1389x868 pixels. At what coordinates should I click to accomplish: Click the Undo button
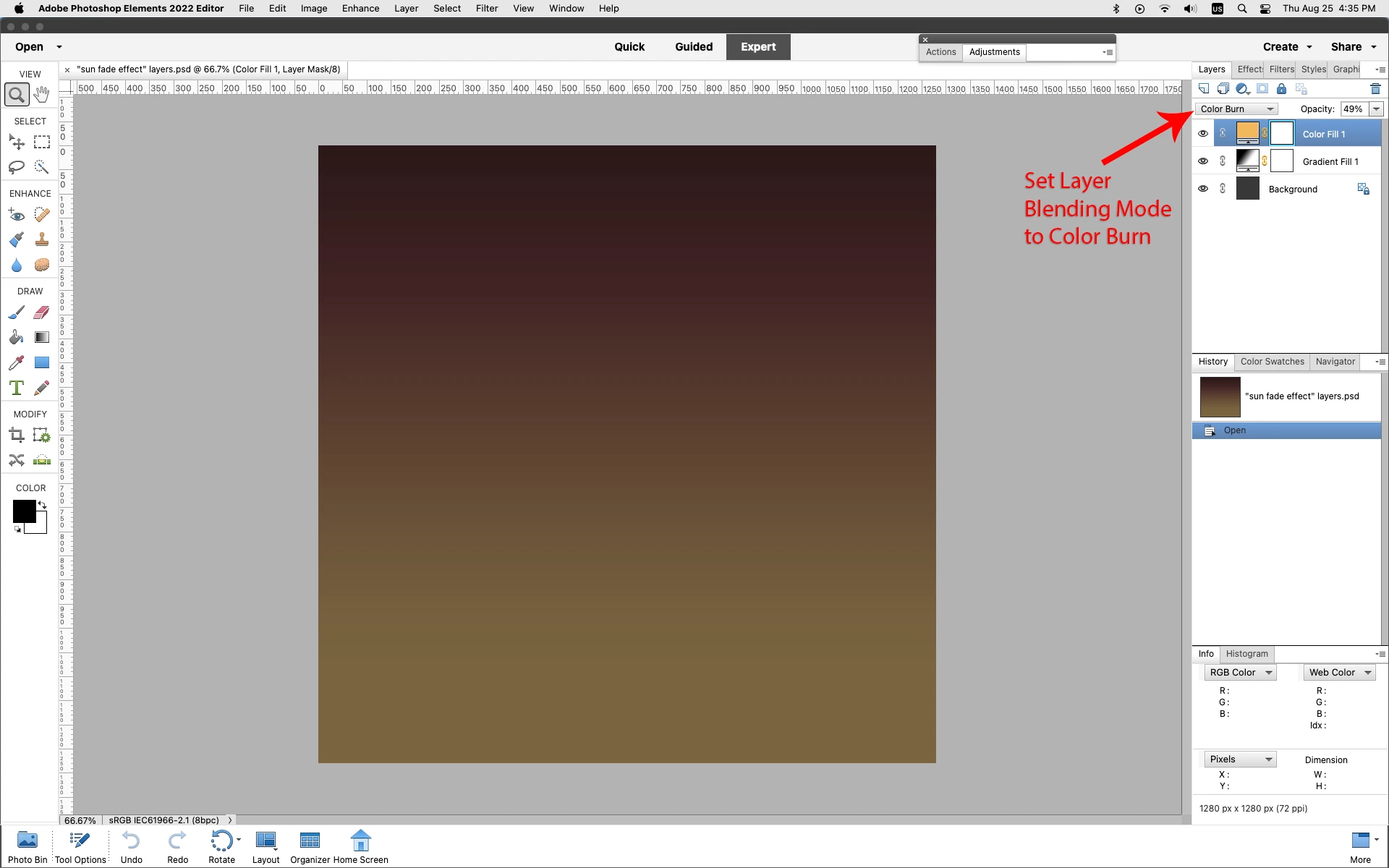131,846
